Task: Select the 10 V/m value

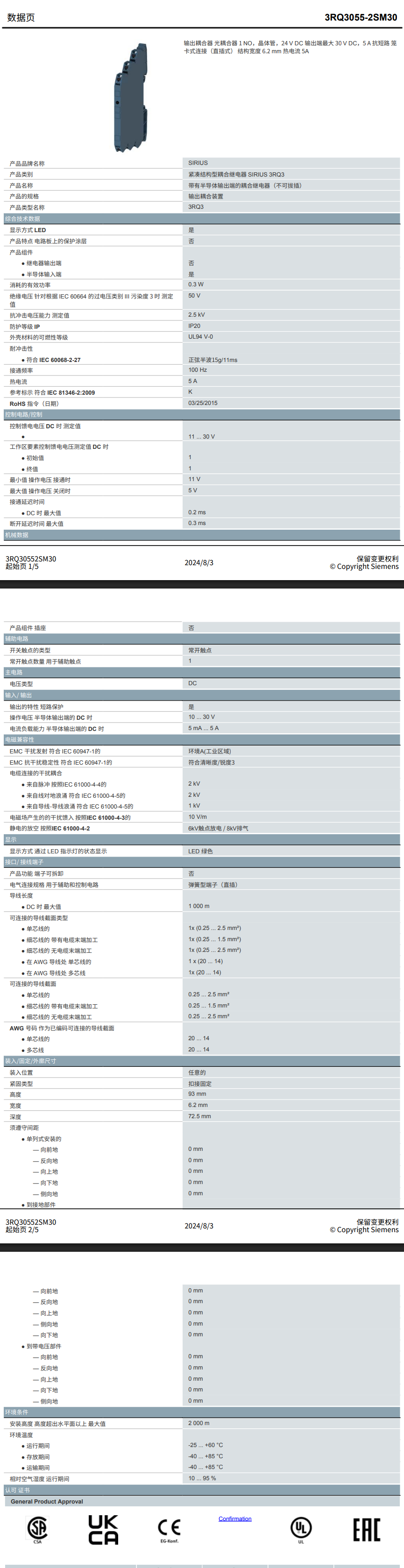Action: (x=197, y=817)
